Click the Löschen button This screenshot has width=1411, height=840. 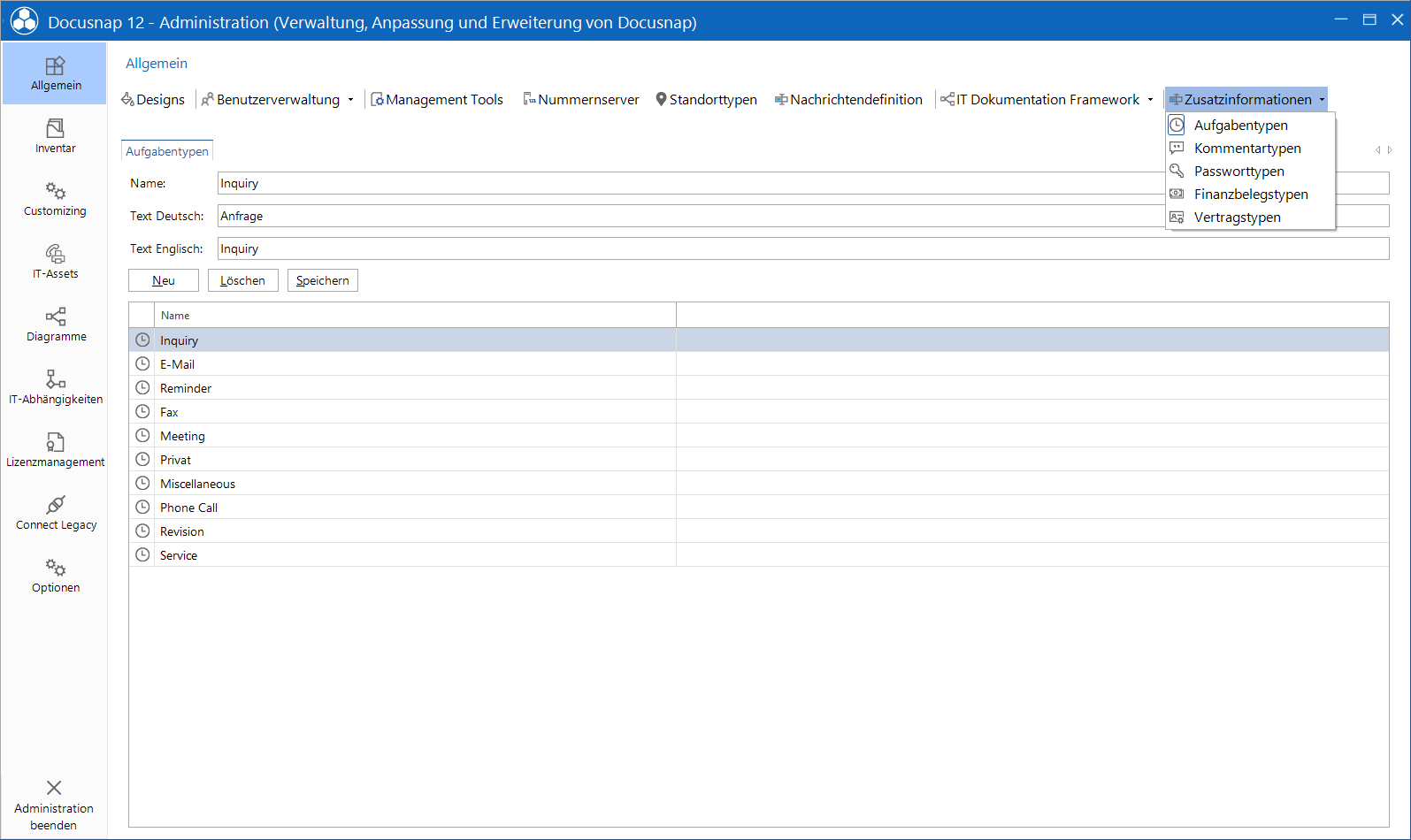coord(243,280)
